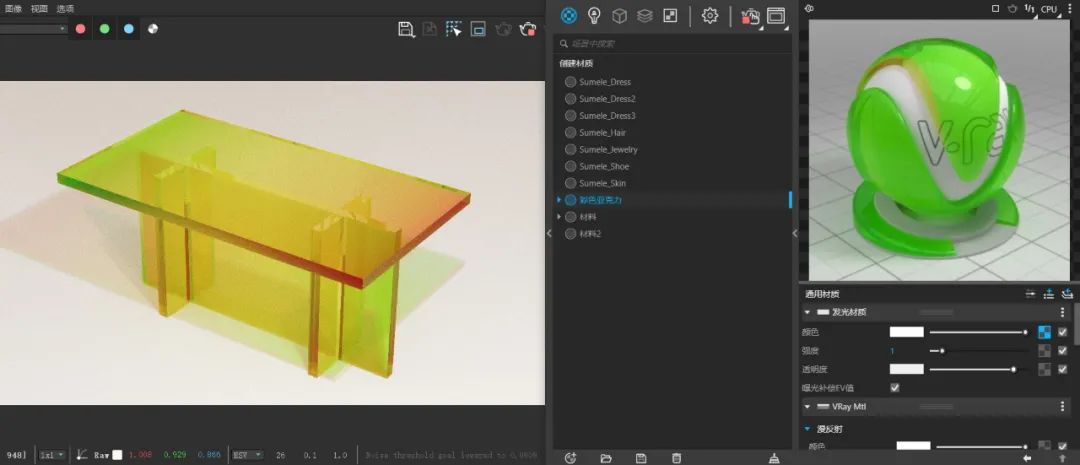Open the 视图 menu in frame buffer
1080x465 pixels.
tap(39, 8)
